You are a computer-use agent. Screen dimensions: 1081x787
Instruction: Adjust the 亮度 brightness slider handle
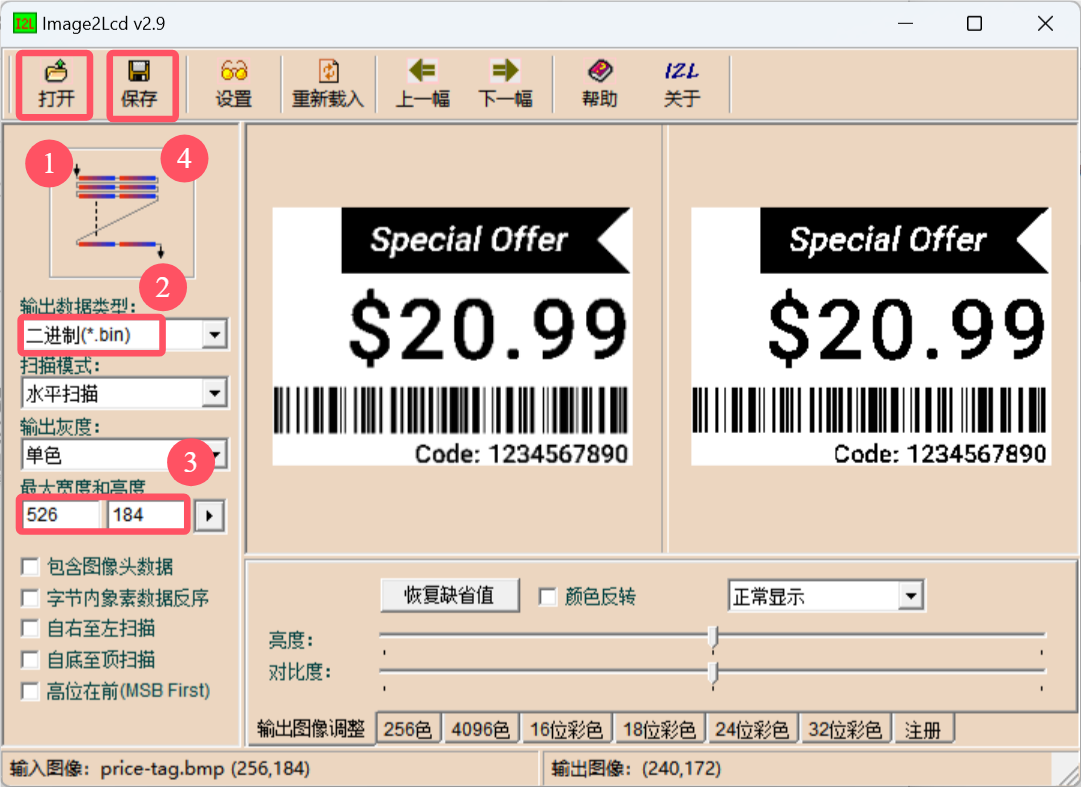pyautogui.click(x=714, y=637)
